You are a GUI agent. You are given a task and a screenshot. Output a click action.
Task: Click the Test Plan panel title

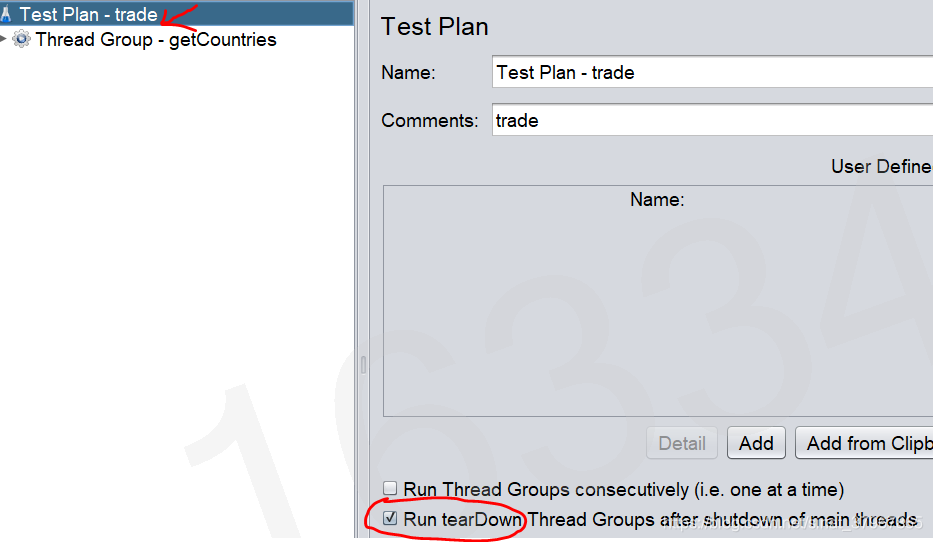434,27
